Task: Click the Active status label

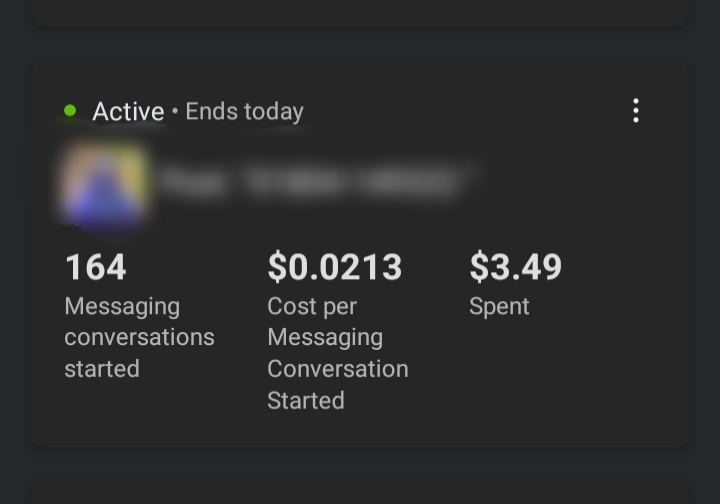Action: click(128, 112)
